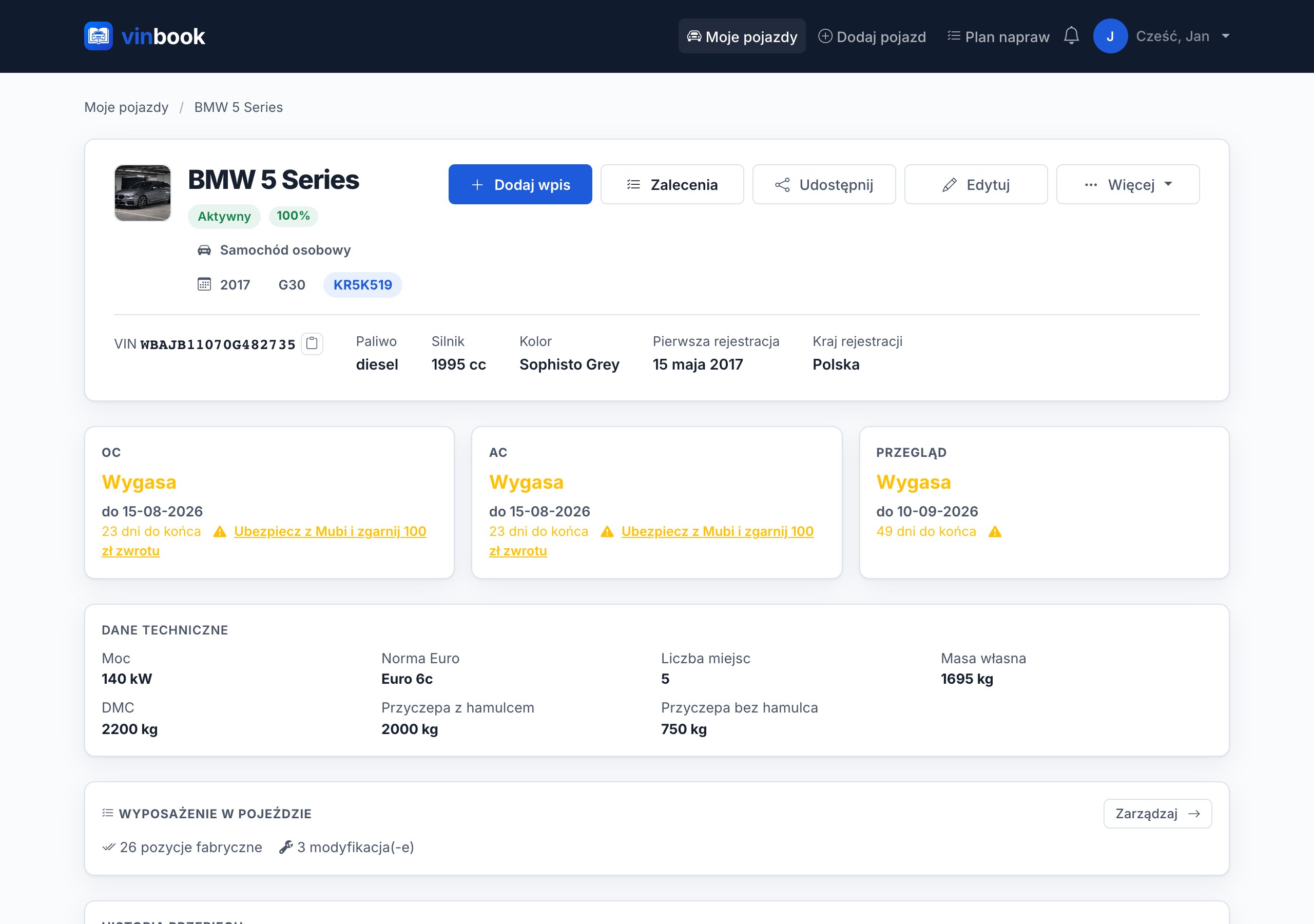Click the car icon beside Samochód osobowy
1314x924 pixels.
[204, 250]
